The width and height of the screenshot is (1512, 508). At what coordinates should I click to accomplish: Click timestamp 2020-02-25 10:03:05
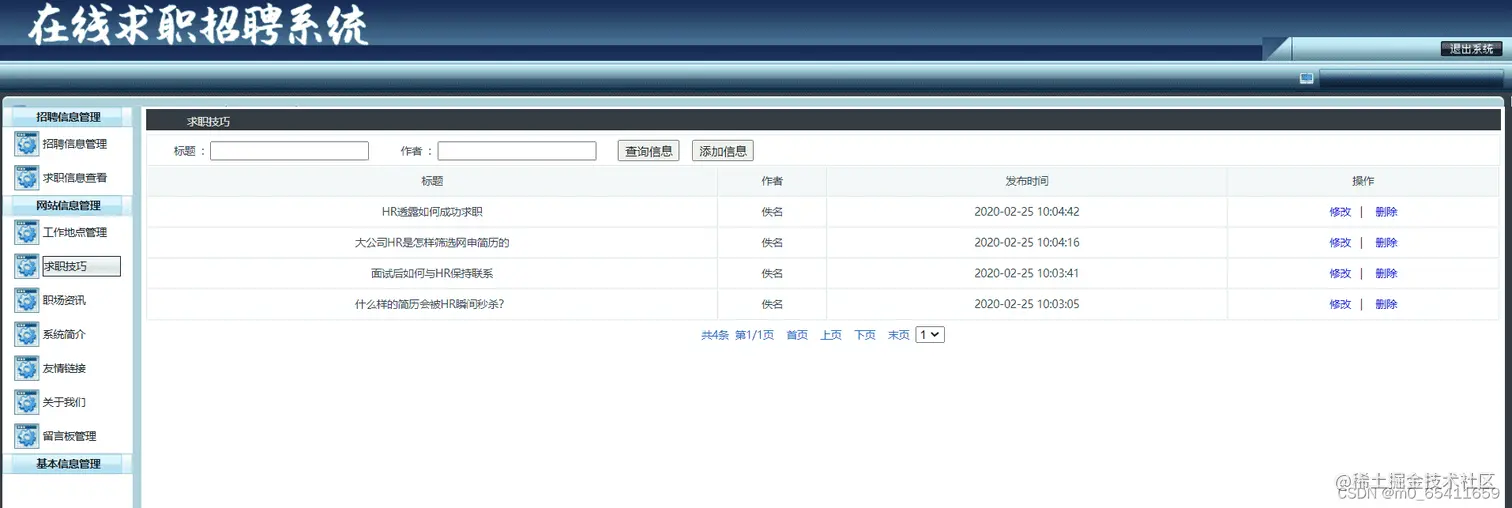pos(1027,305)
